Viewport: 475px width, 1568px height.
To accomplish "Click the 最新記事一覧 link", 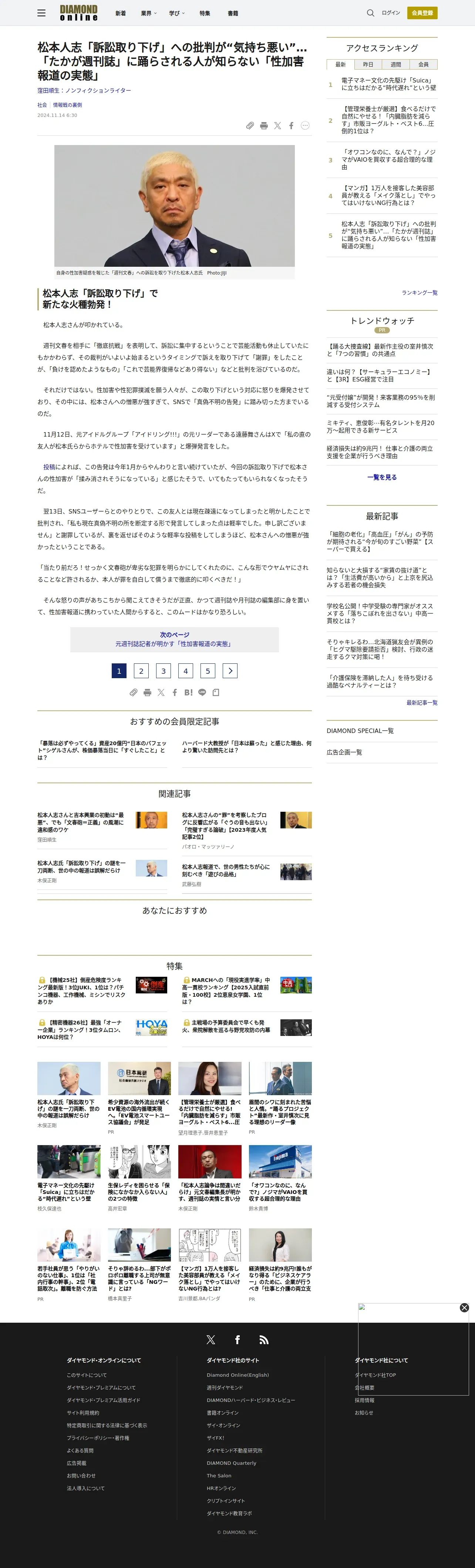I will tap(421, 703).
